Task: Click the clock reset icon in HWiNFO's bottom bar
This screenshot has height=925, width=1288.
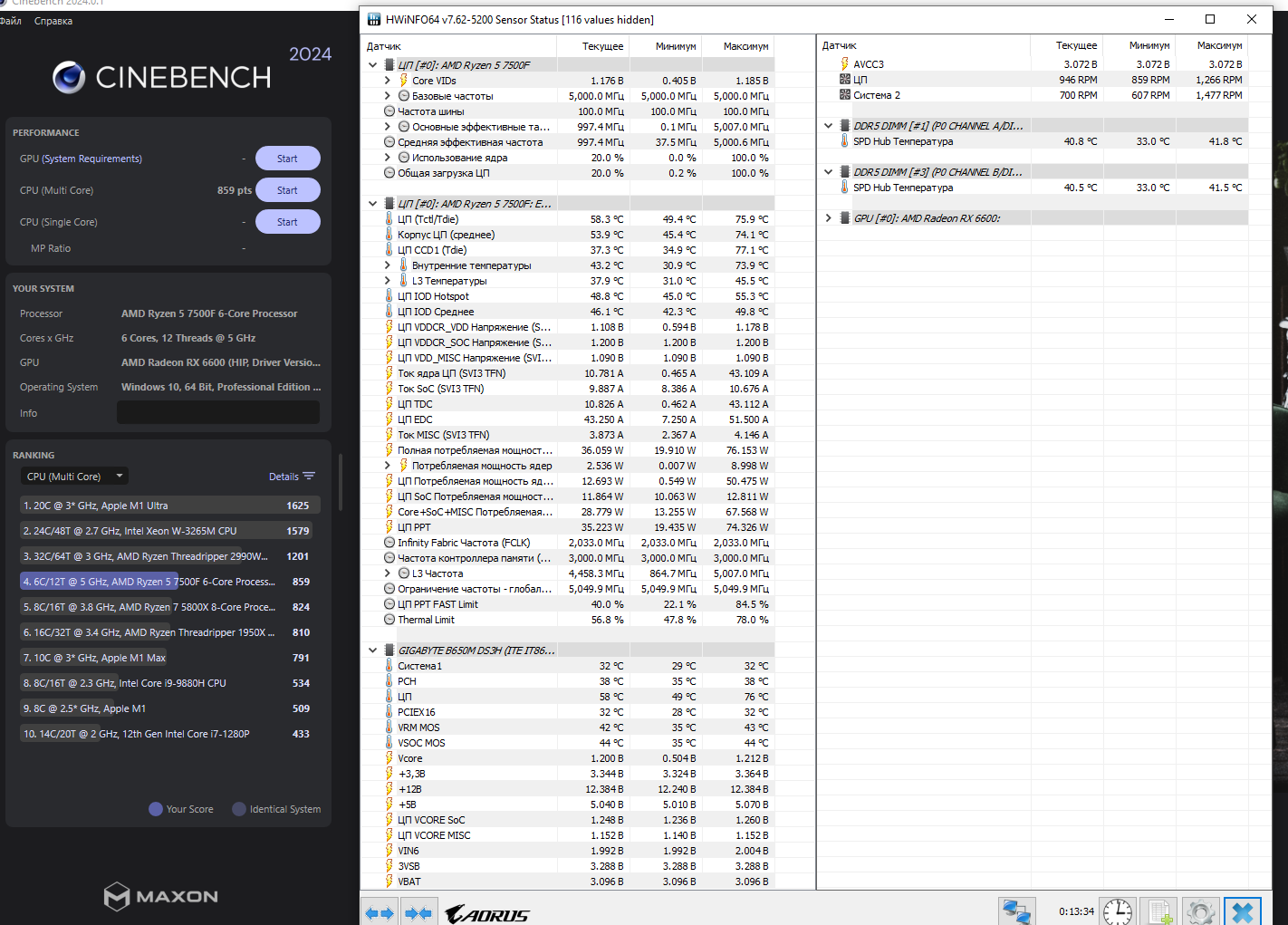Action: (1118, 911)
